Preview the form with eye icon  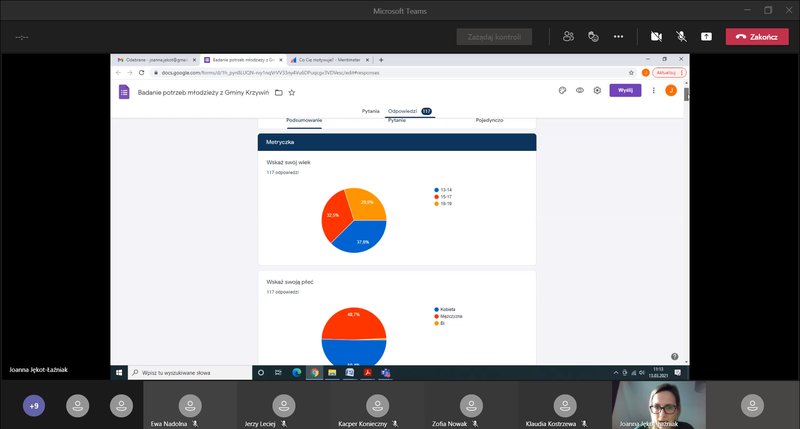click(579, 90)
